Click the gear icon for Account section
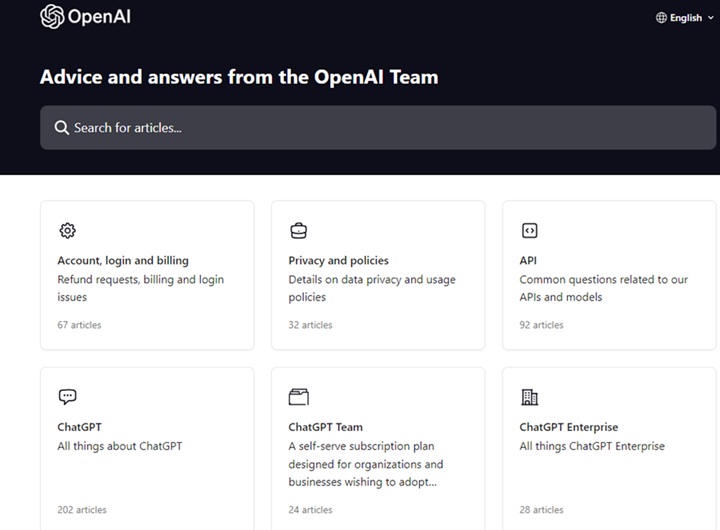The width and height of the screenshot is (720, 530). (x=67, y=231)
